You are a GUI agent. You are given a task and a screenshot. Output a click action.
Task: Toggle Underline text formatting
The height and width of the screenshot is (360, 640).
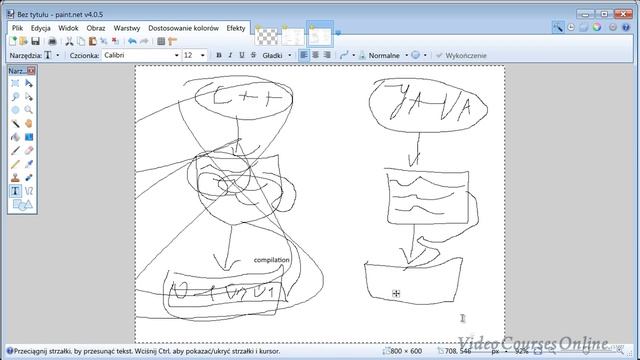pos(242,55)
